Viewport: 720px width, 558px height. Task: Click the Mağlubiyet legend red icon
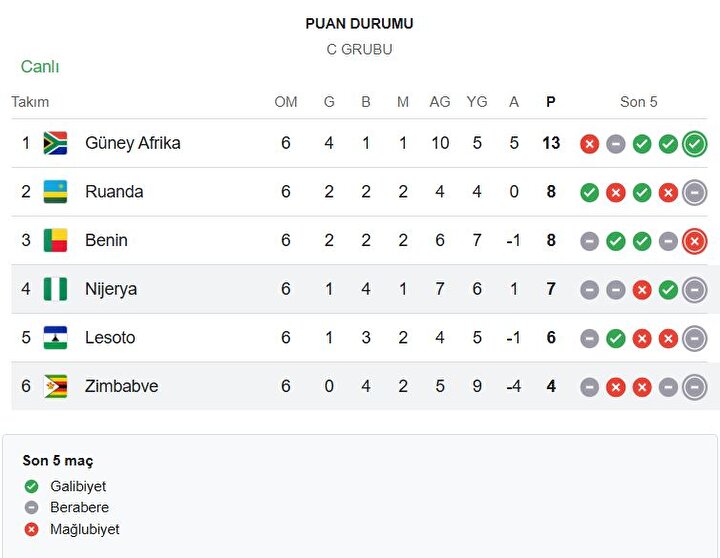point(31,530)
